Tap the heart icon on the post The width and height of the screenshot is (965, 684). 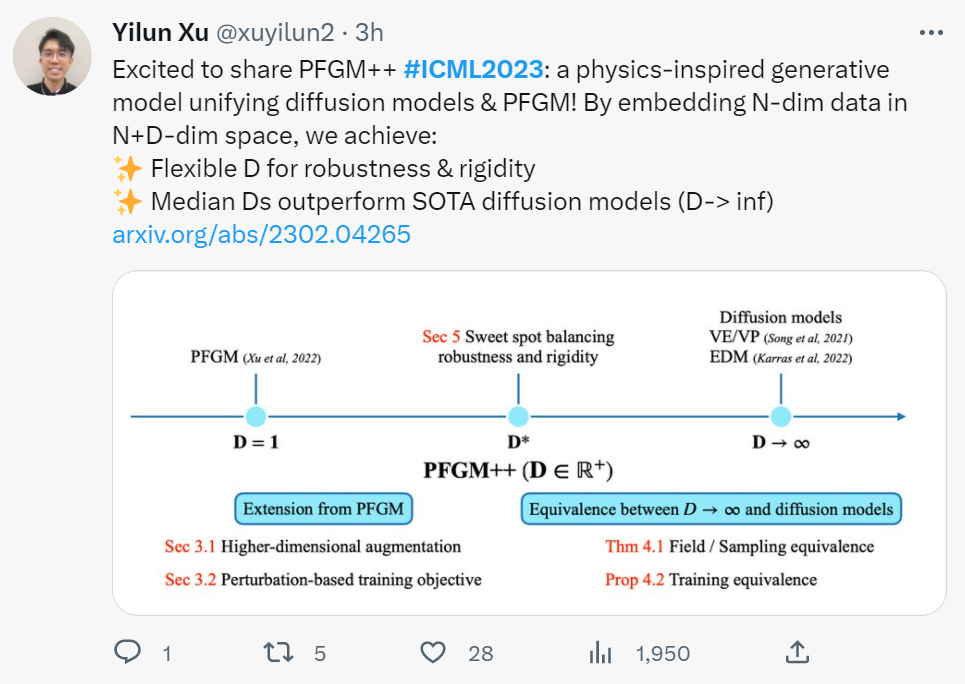432,652
